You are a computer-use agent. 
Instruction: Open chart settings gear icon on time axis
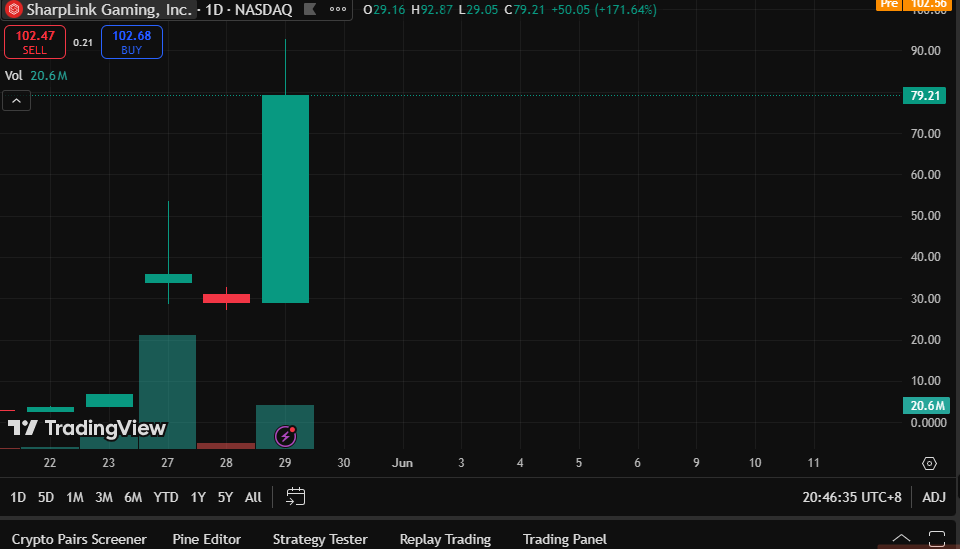(929, 463)
